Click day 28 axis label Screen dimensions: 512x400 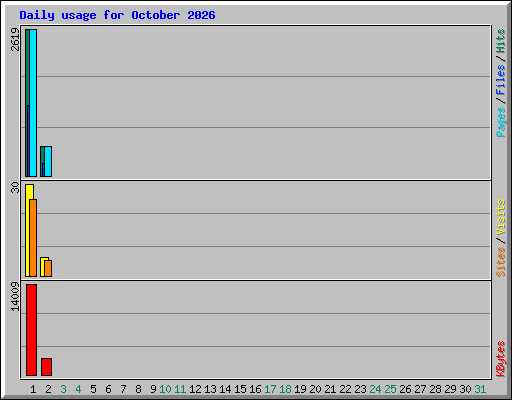tap(435, 389)
